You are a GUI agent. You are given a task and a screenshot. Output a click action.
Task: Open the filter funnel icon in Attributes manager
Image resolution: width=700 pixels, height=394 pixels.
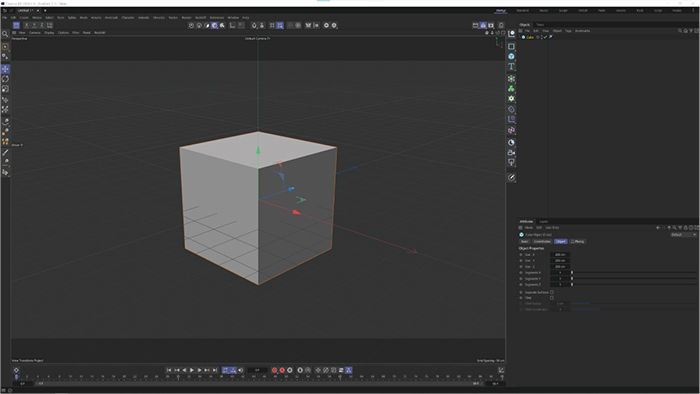click(680, 228)
